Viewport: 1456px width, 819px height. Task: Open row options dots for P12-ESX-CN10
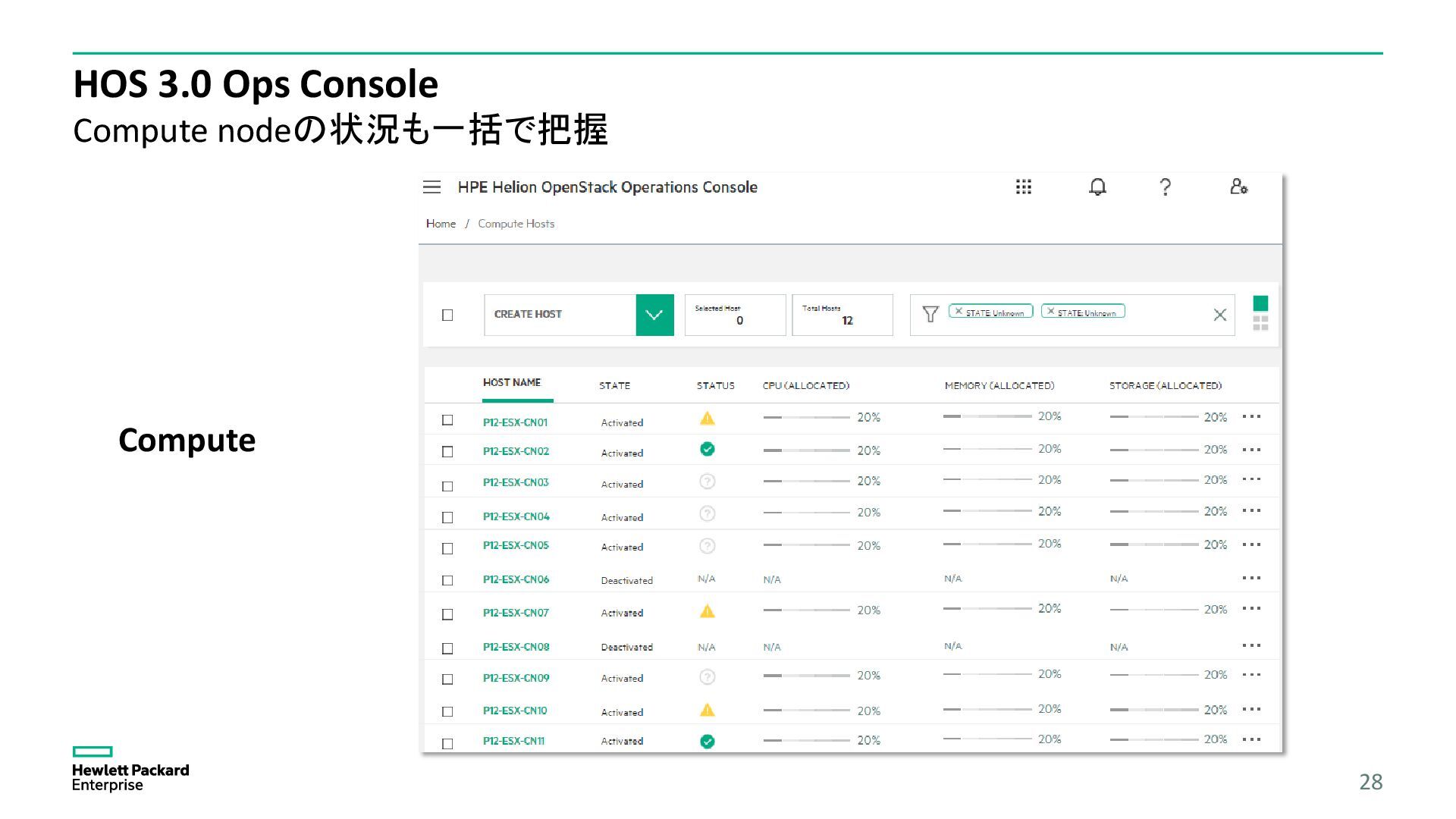[1251, 709]
